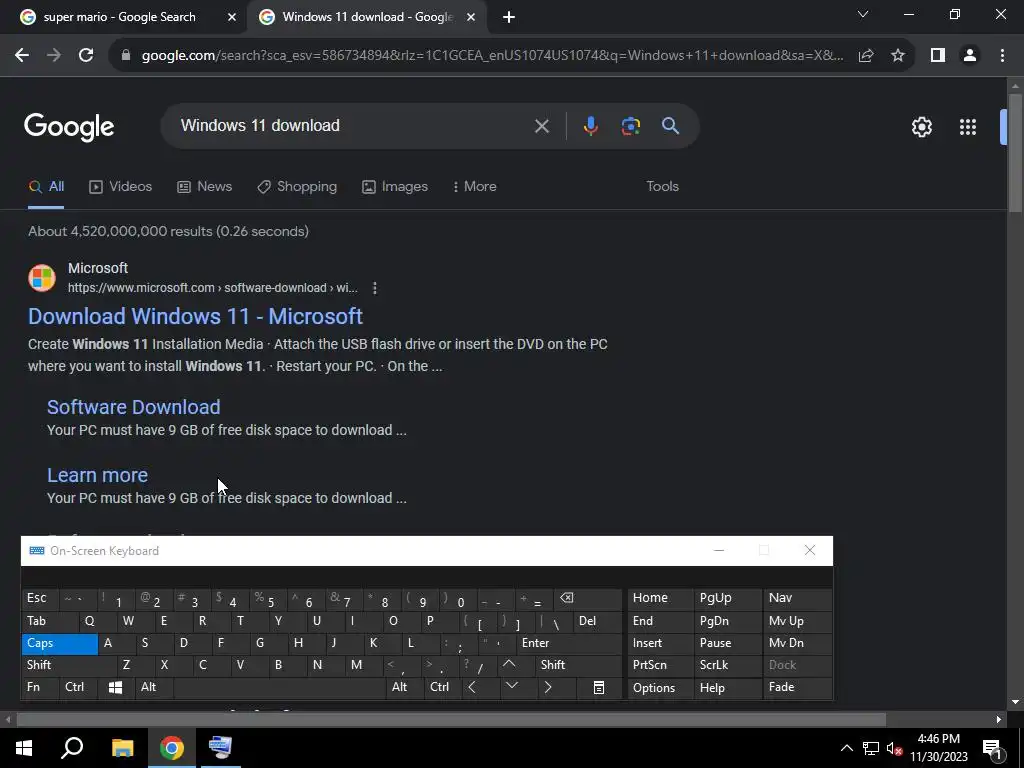The image size is (1024, 768).
Task: Open Microsoft result three-dot options
Action: point(374,288)
